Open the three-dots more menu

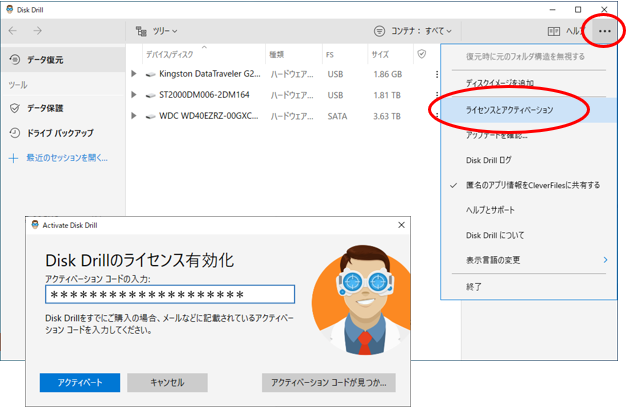pyautogui.click(x=604, y=31)
